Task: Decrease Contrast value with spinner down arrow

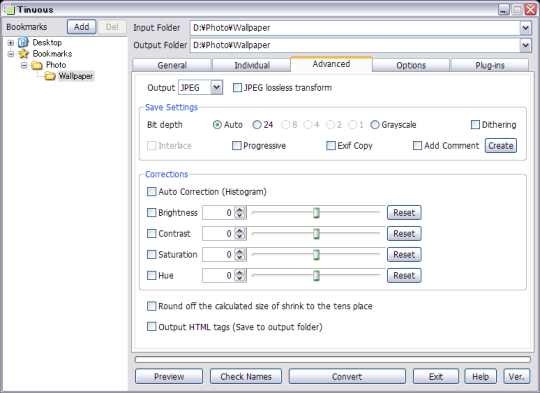Action: pyautogui.click(x=240, y=237)
